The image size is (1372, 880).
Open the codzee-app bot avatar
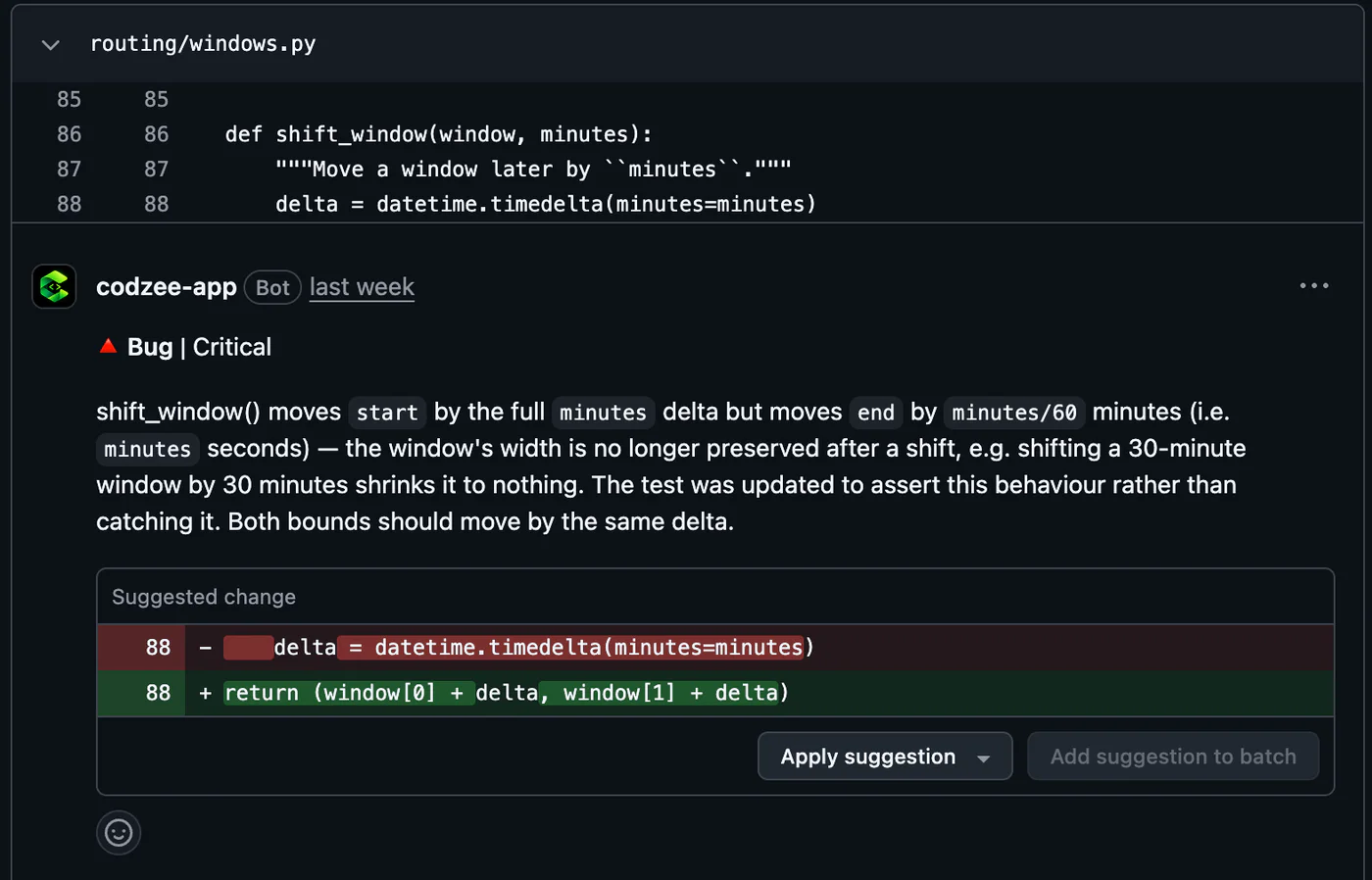[x=54, y=287]
